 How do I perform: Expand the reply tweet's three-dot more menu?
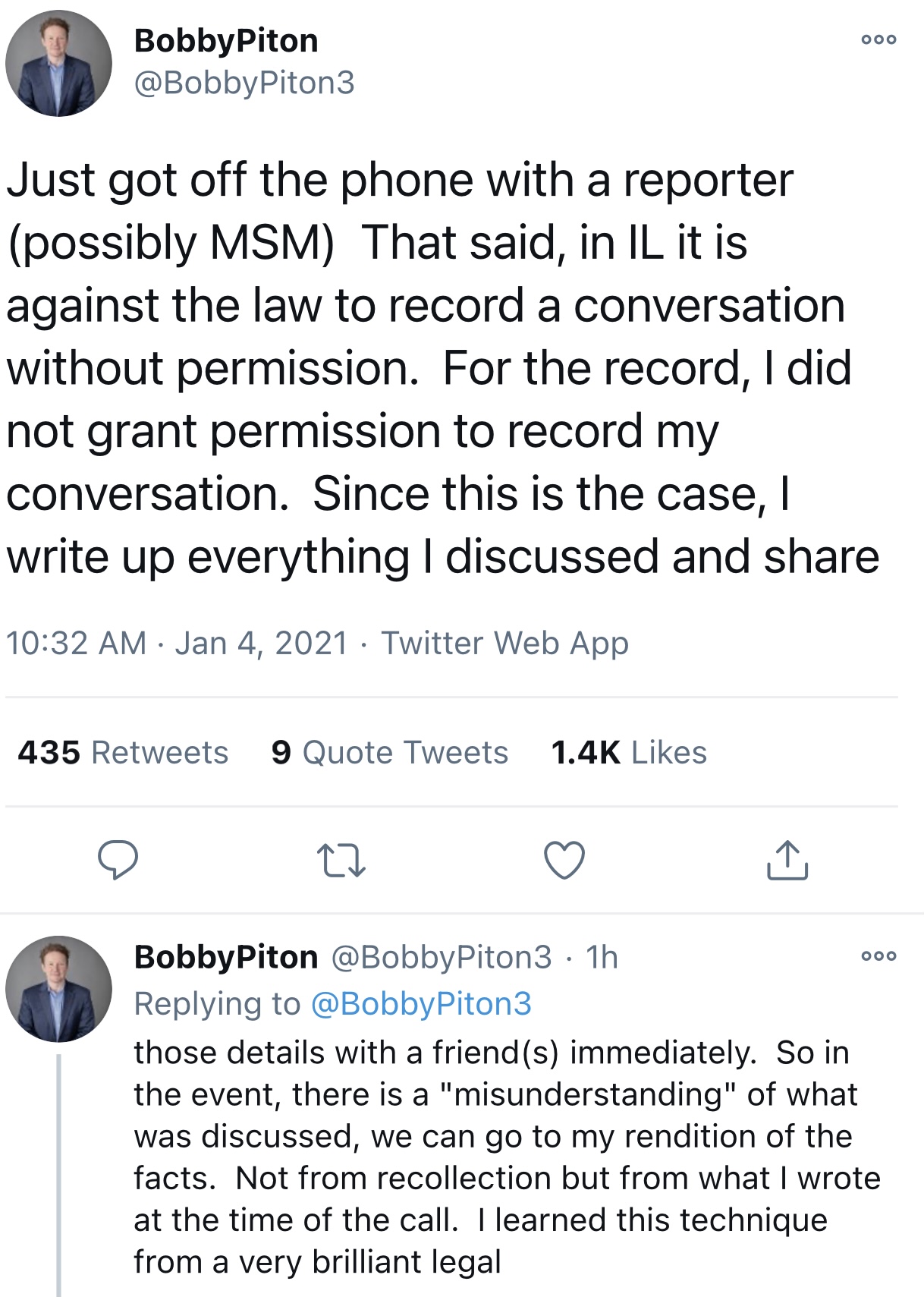coord(878,956)
